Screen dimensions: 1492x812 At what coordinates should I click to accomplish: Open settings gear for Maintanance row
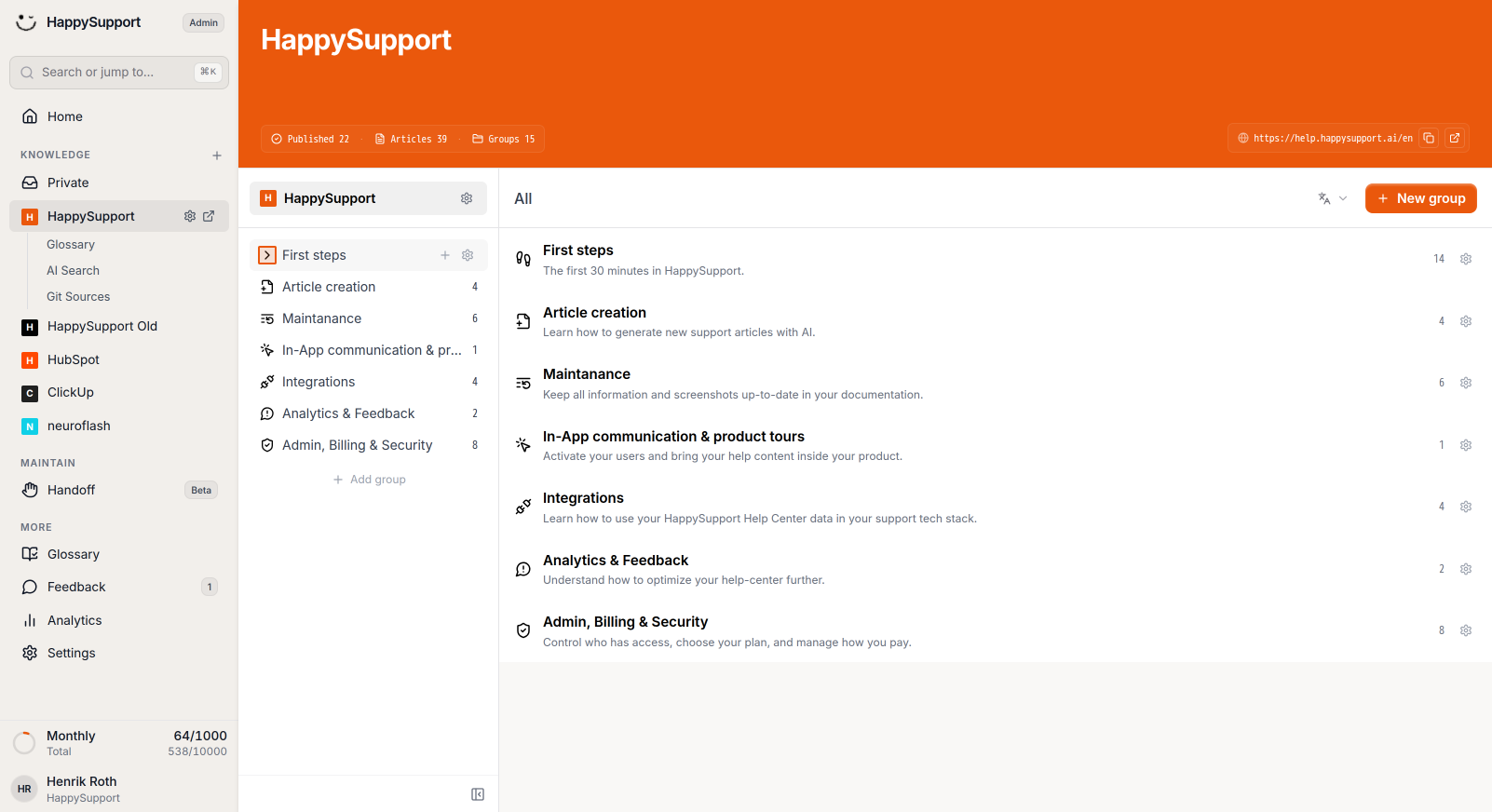click(1466, 383)
